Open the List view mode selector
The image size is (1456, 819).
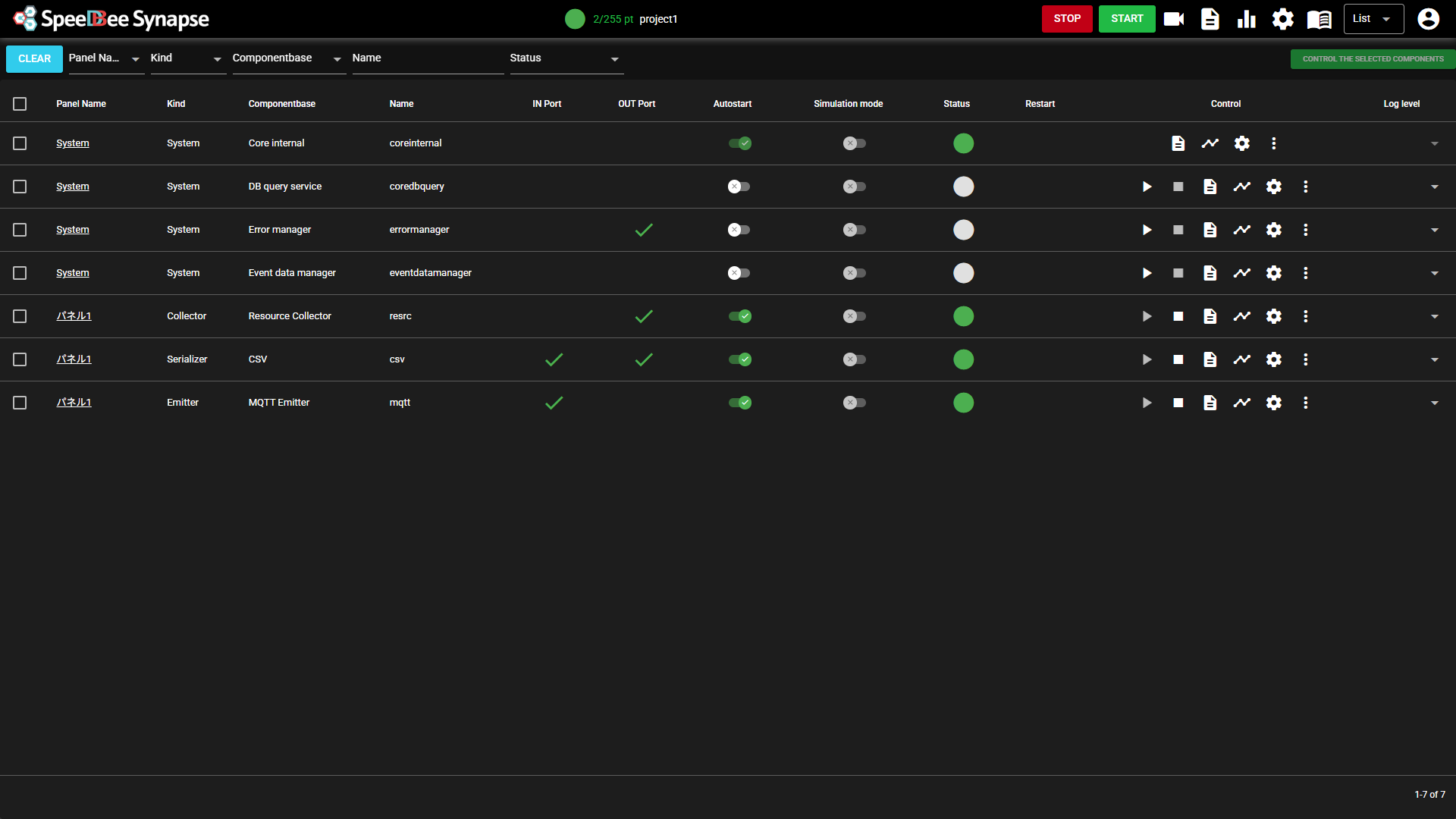(1373, 19)
